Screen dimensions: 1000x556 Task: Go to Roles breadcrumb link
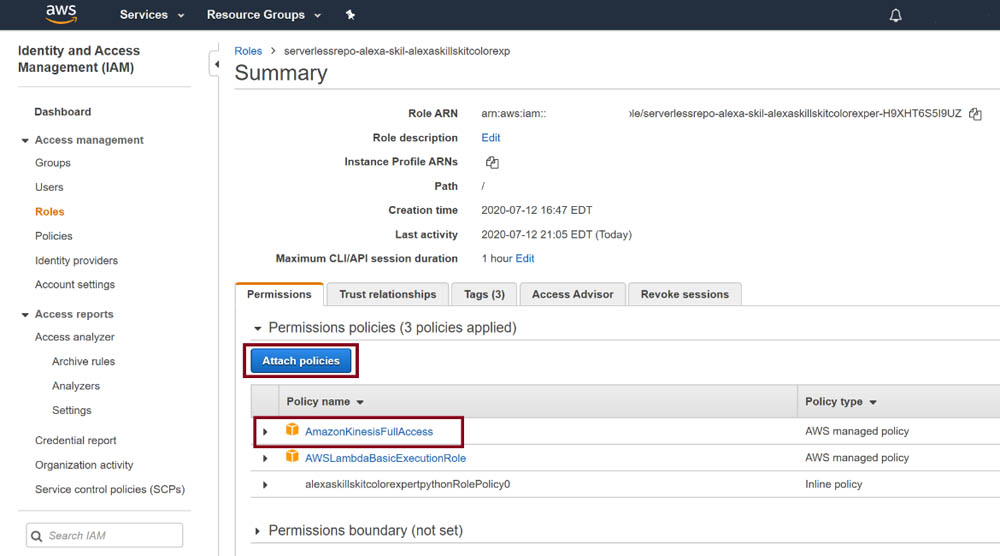tap(248, 51)
